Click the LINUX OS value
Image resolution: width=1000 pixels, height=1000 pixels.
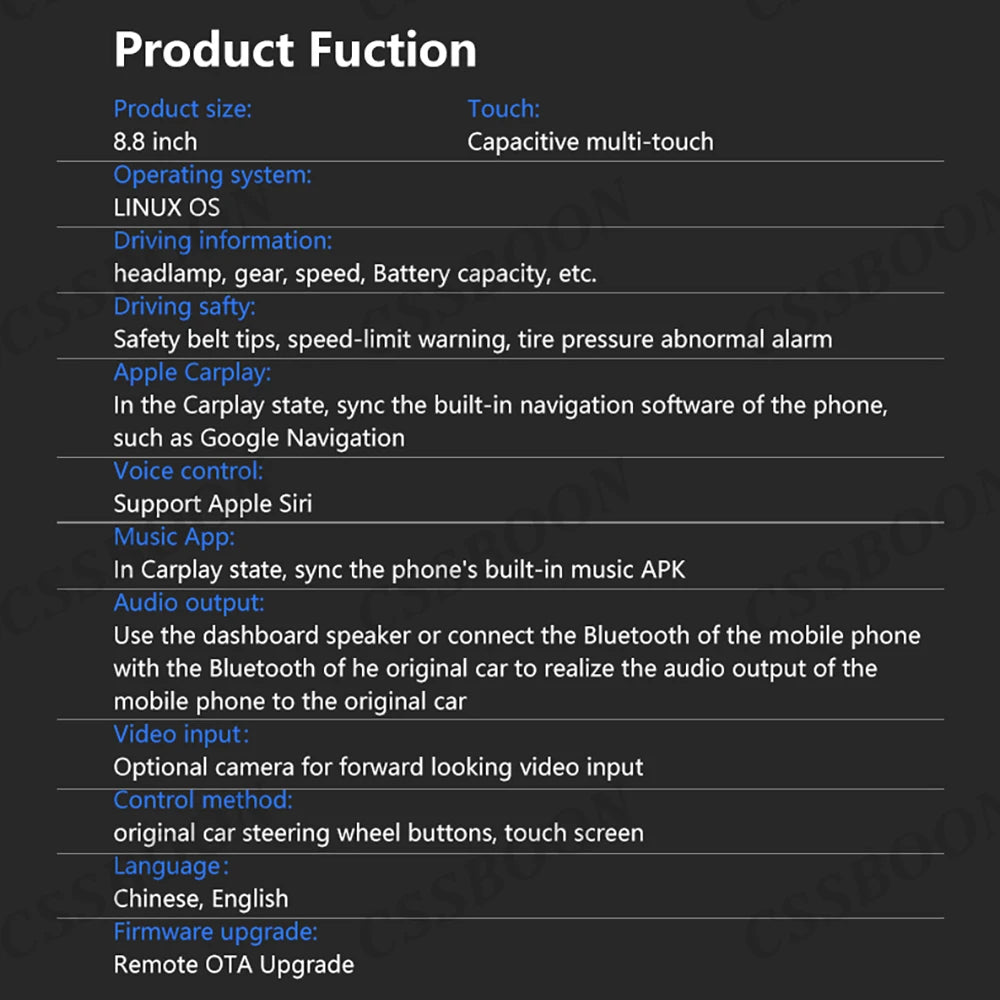[166, 207]
